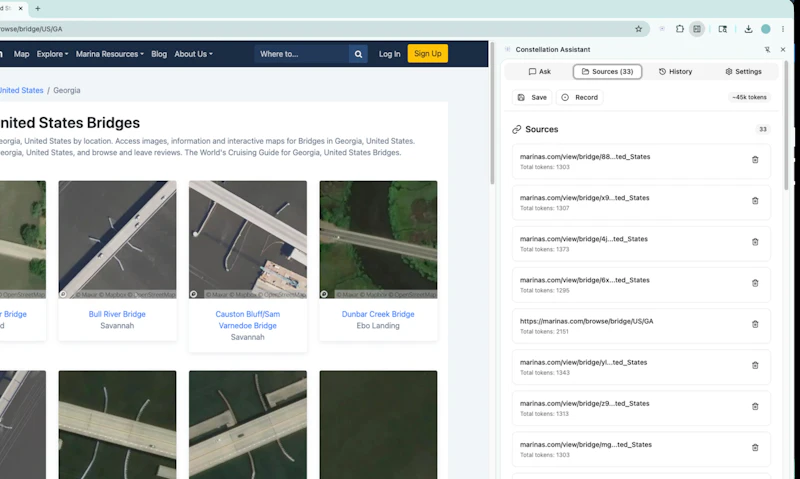Open the Settings tab
The height and width of the screenshot is (479, 800).
pos(743,71)
